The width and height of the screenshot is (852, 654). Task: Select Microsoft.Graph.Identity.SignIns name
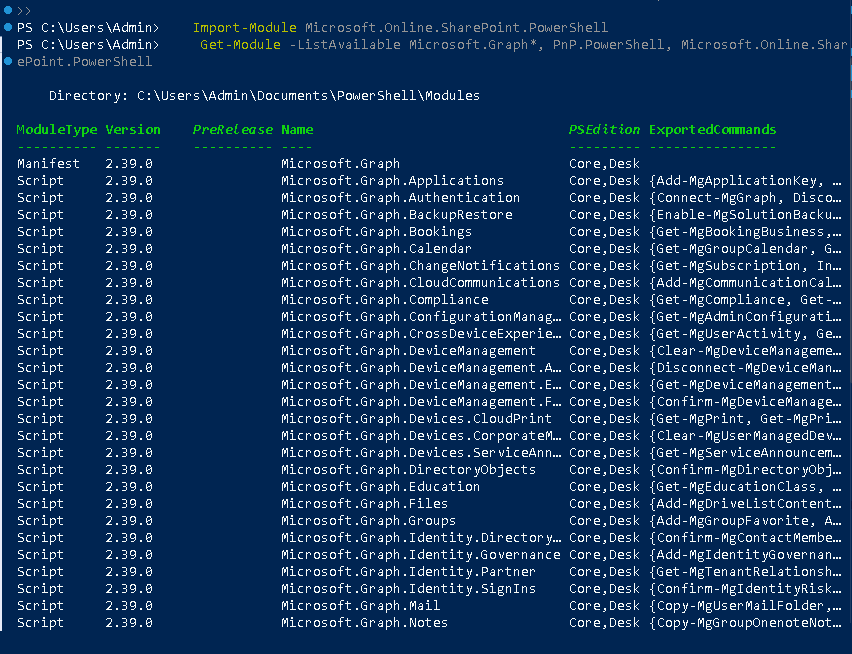pyautogui.click(x=409, y=589)
